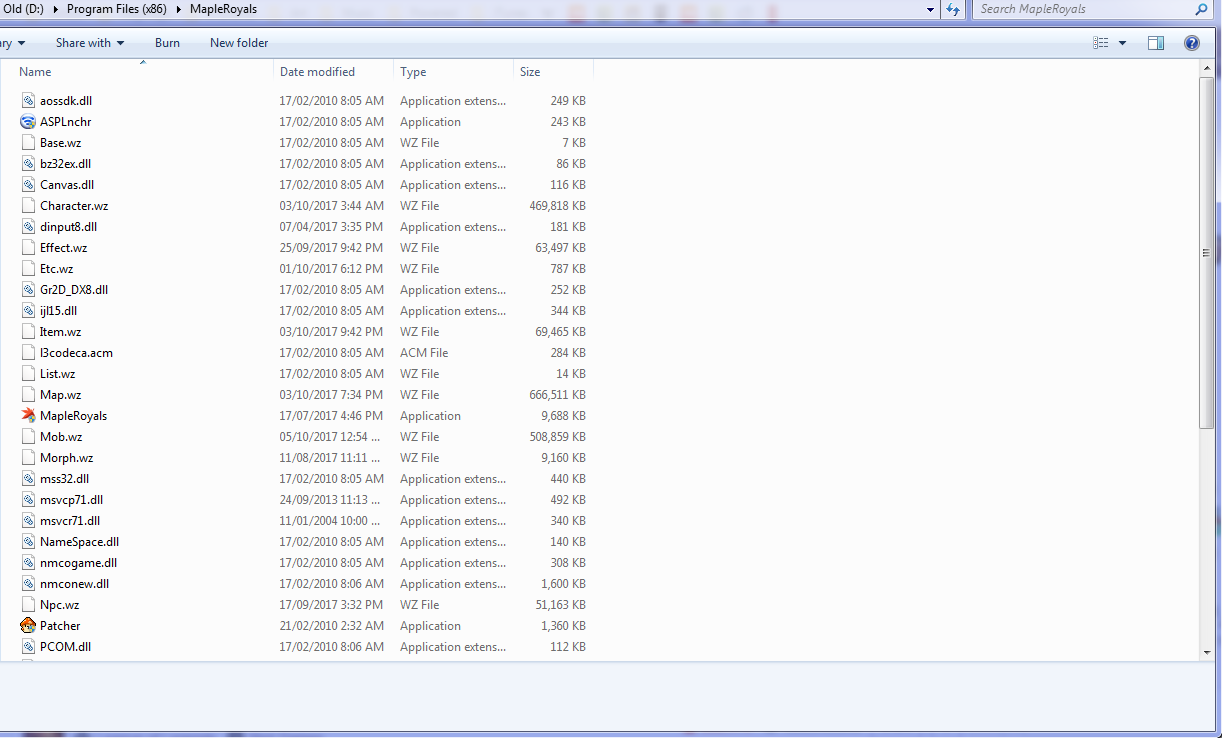Click the search magnifier icon
1222x738 pixels.
[x=1201, y=9]
